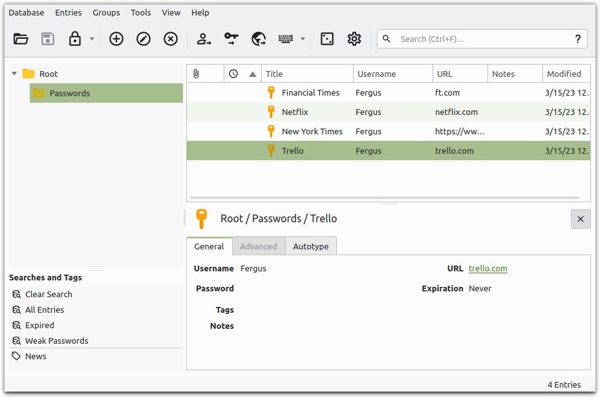Click the netflix.com URL cell
Screen dimensions: 600x398
[456, 112]
